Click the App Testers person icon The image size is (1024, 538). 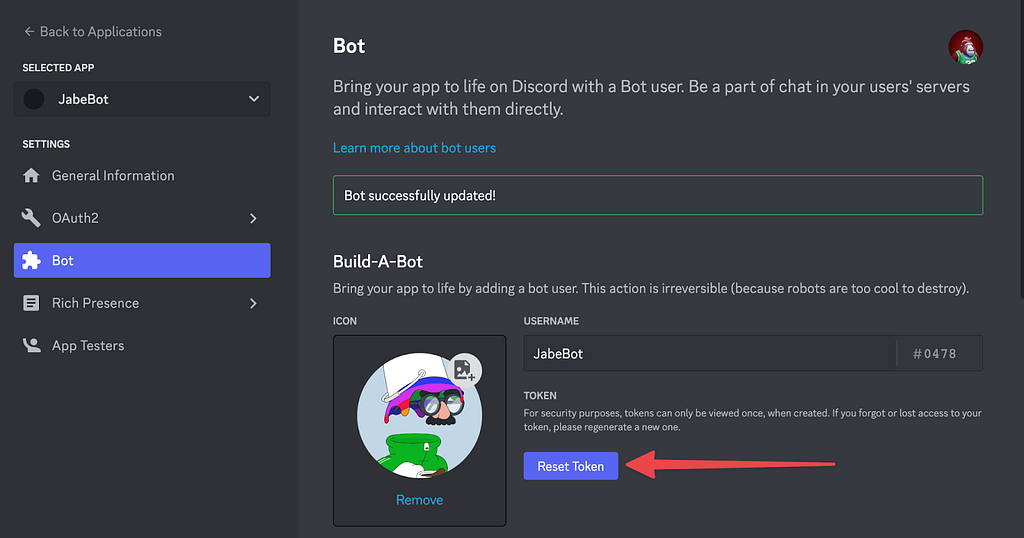coord(31,345)
